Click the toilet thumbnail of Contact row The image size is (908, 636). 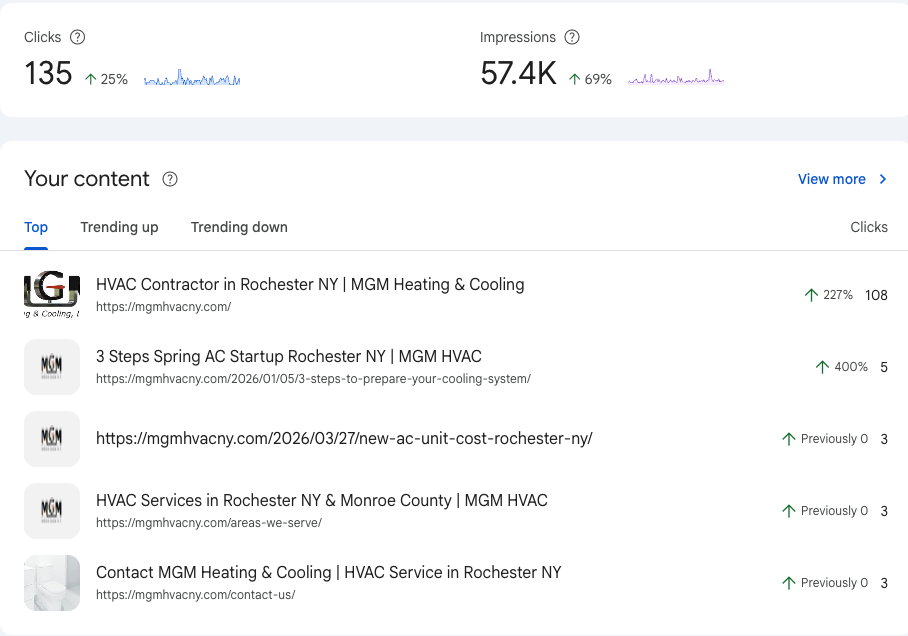click(x=52, y=583)
